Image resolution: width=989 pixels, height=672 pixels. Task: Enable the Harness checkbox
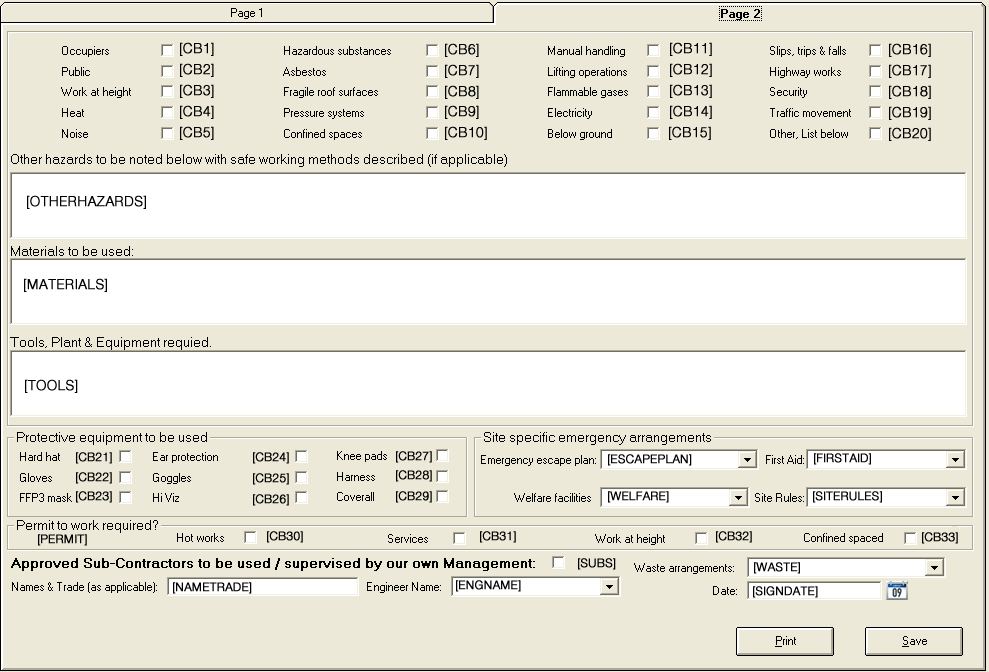[x=443, y=476]
